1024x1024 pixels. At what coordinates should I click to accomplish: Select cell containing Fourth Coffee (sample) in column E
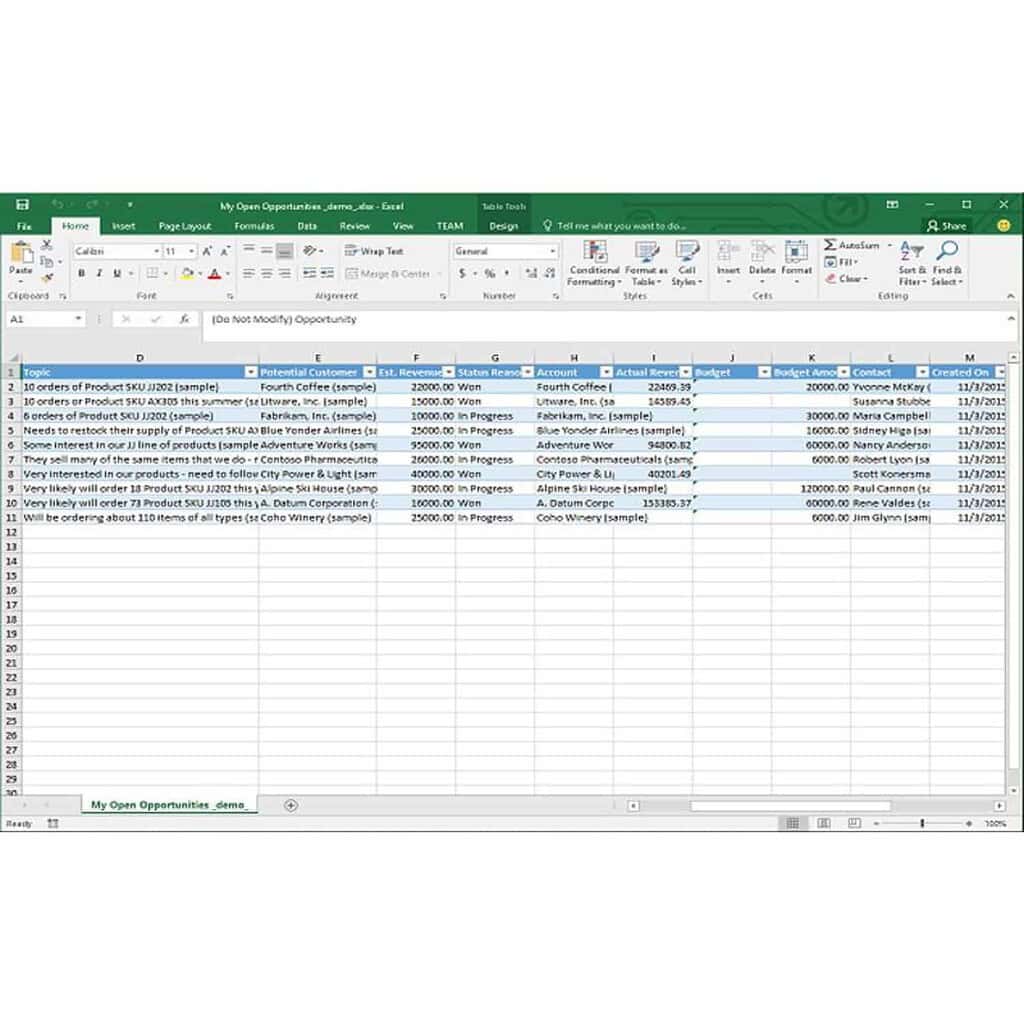317,387
